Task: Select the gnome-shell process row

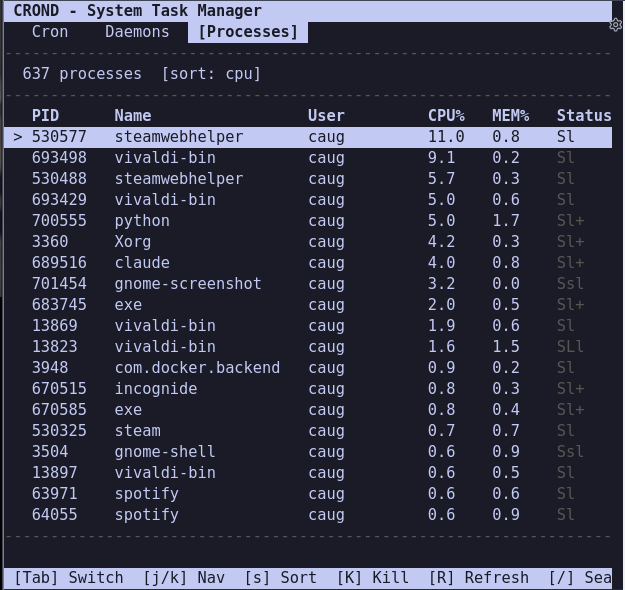Action: [x=308, y=452]
